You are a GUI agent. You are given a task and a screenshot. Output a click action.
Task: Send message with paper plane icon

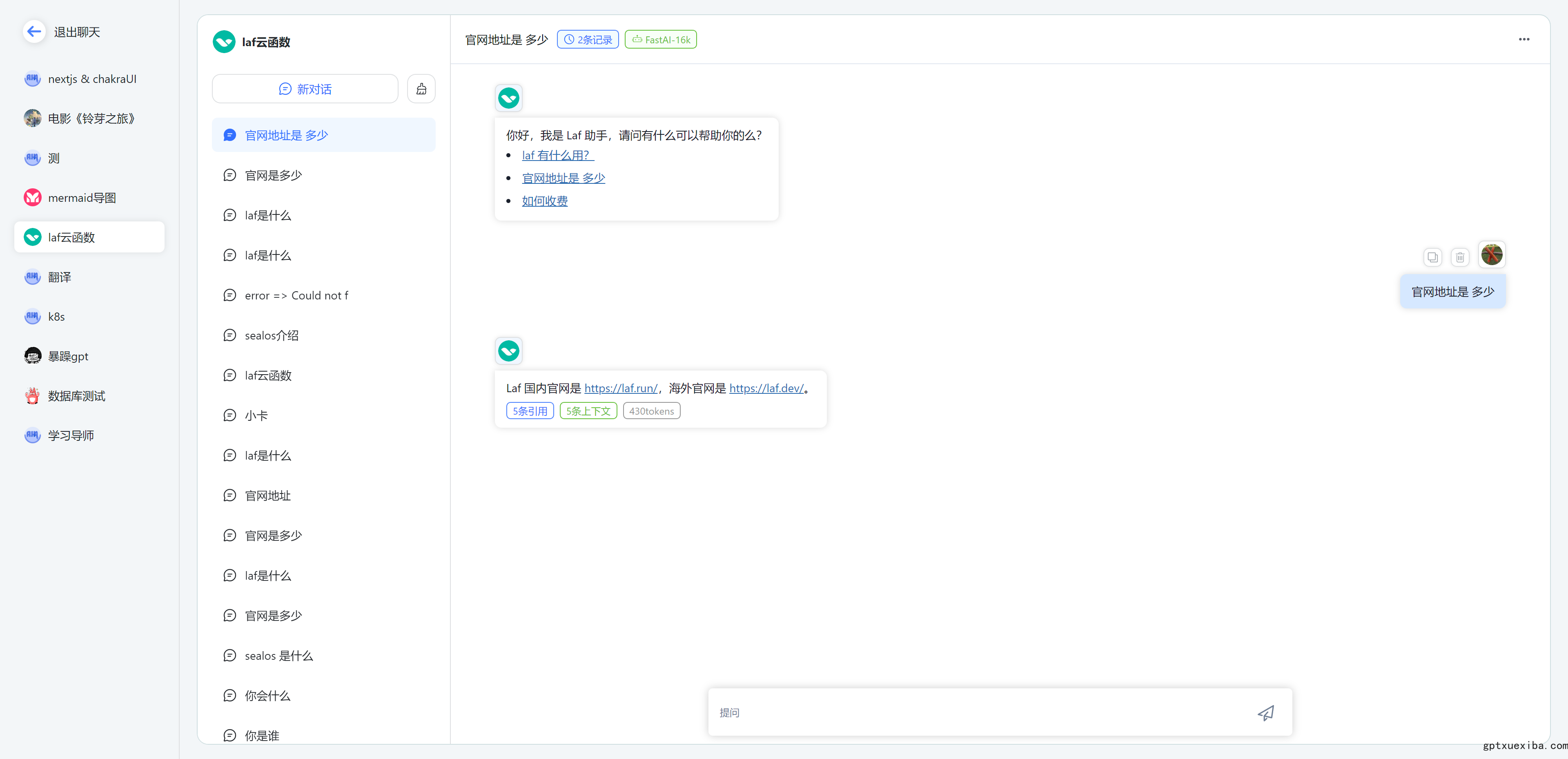click(1265, 713)
